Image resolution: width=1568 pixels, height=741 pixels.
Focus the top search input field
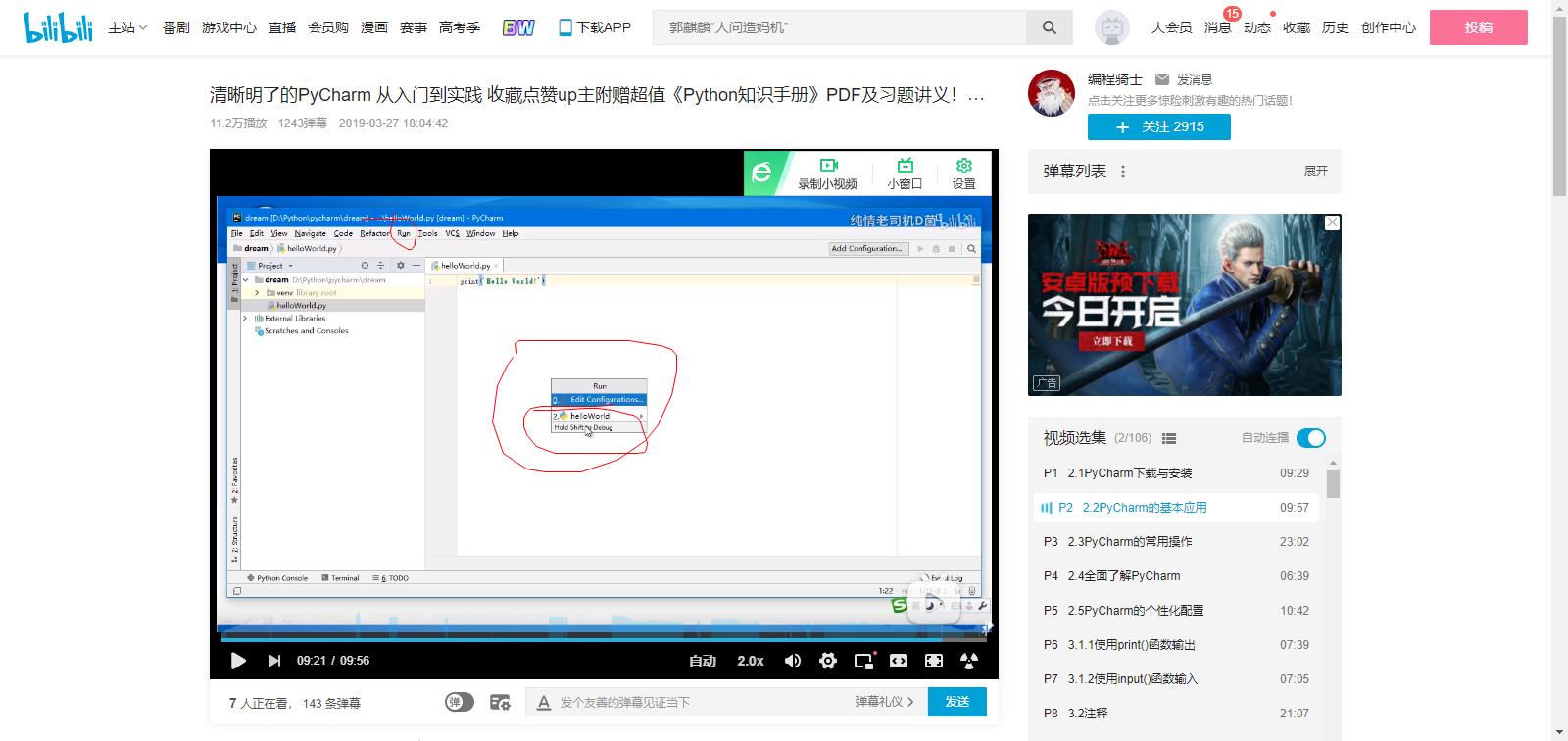click(x=840, y=27)
